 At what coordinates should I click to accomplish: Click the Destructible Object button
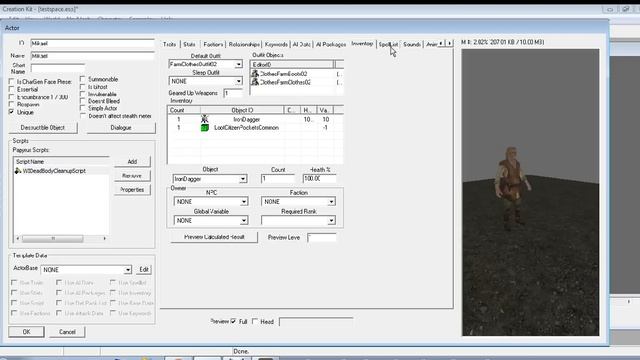43,128
